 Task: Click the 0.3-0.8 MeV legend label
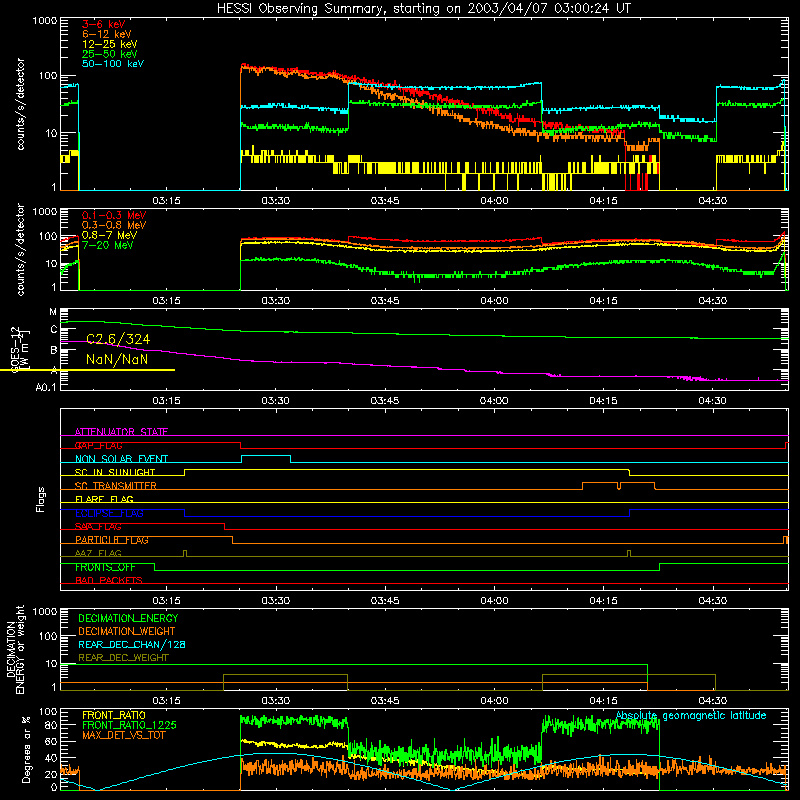[114, 225]
